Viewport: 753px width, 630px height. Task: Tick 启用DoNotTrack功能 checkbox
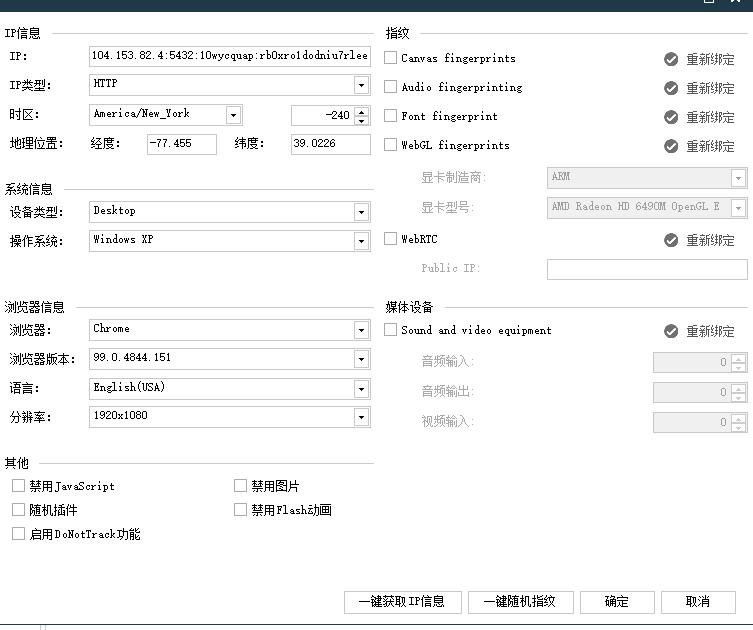point(18,533)
